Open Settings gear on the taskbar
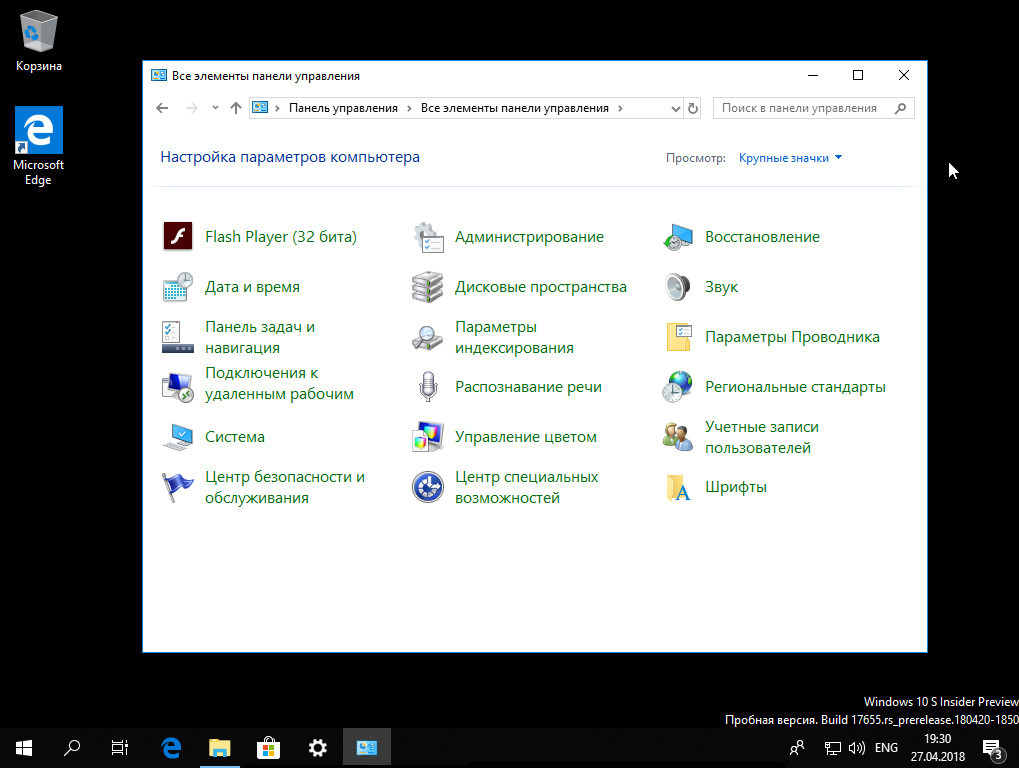This screenshot has width=1019, height=768. point(317,748)
